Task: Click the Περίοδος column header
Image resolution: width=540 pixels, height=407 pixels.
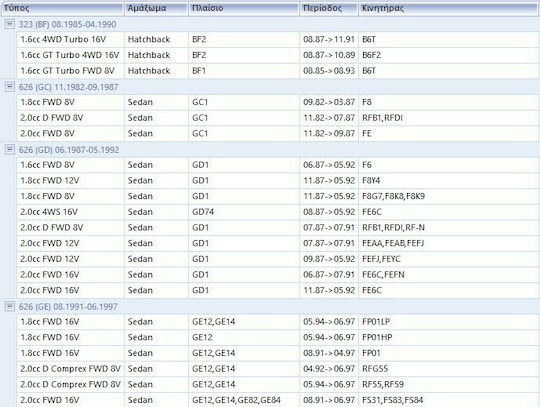Action: click(329, 8)
